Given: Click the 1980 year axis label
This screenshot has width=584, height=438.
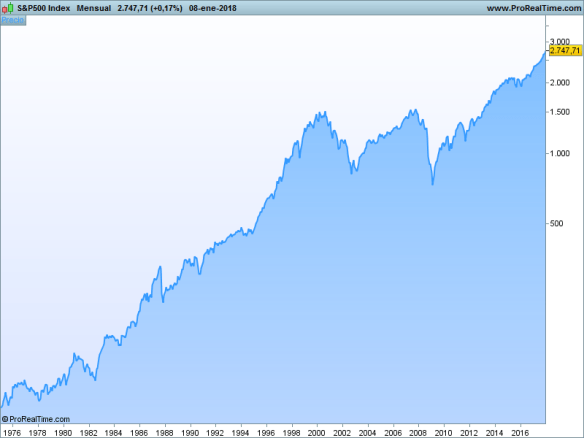Looking at the screenshot, I should pos(63,433).
